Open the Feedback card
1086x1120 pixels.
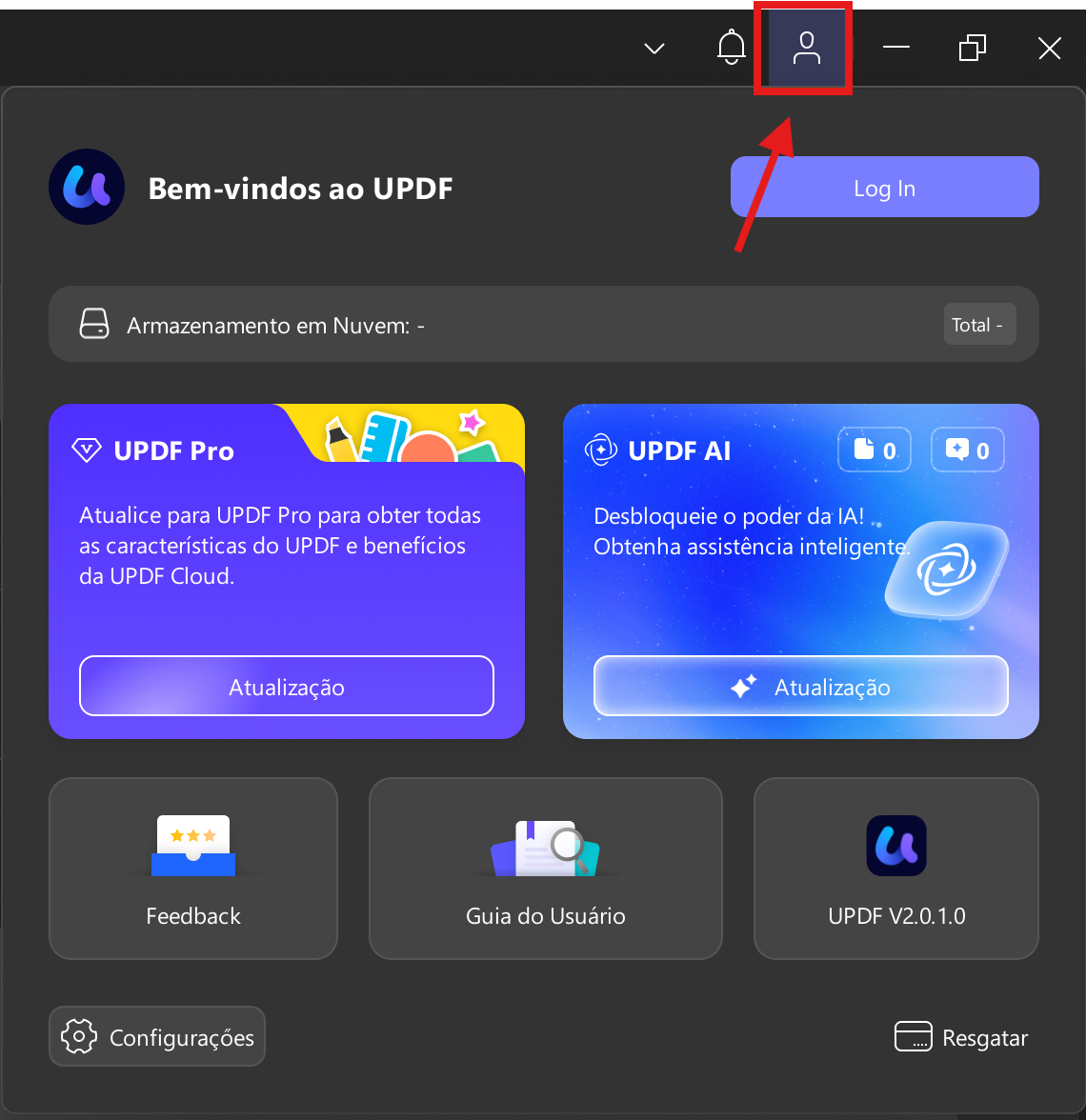pos(192,869)
